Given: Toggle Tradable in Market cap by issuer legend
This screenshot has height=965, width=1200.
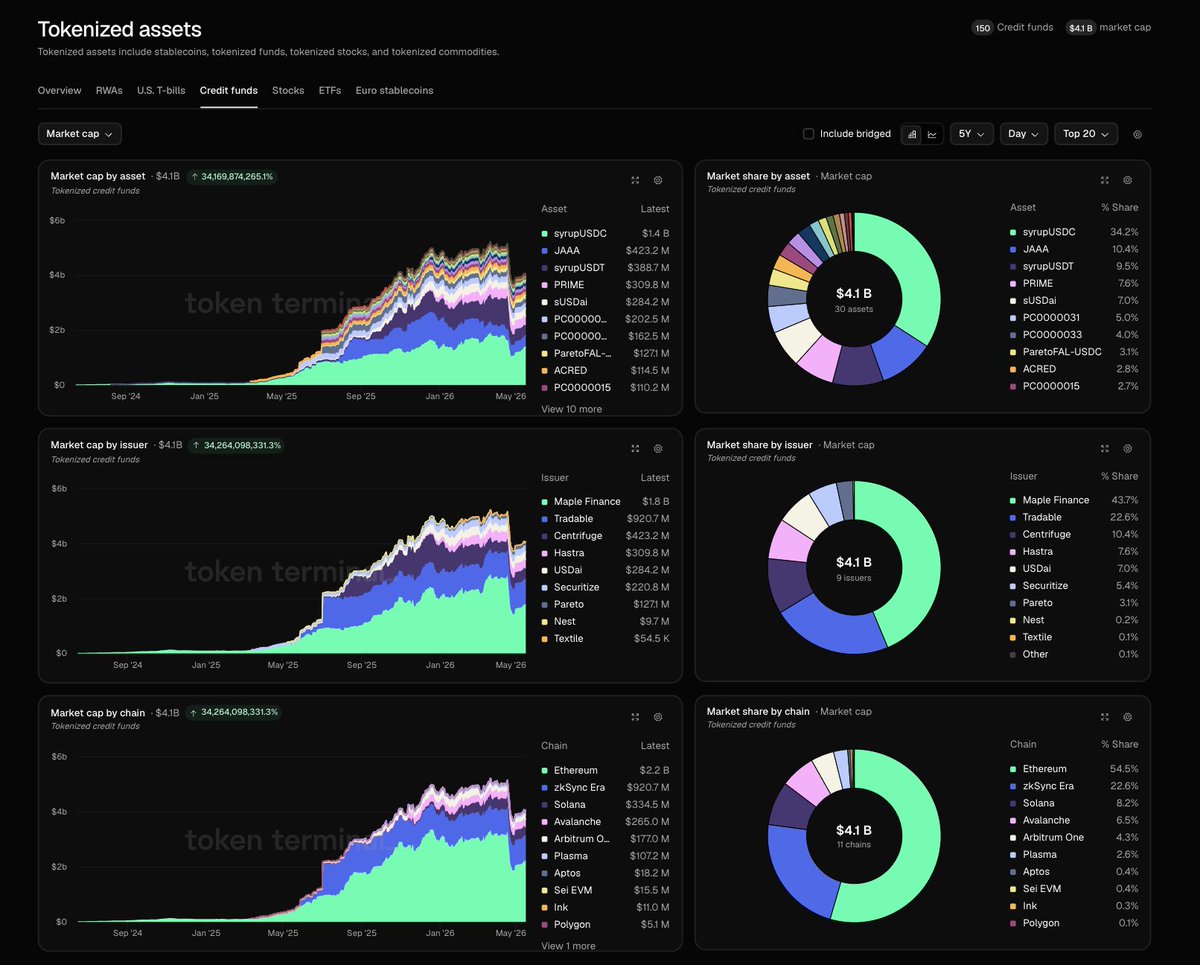Looking at the screenshot, I should [x=605, y=519].
